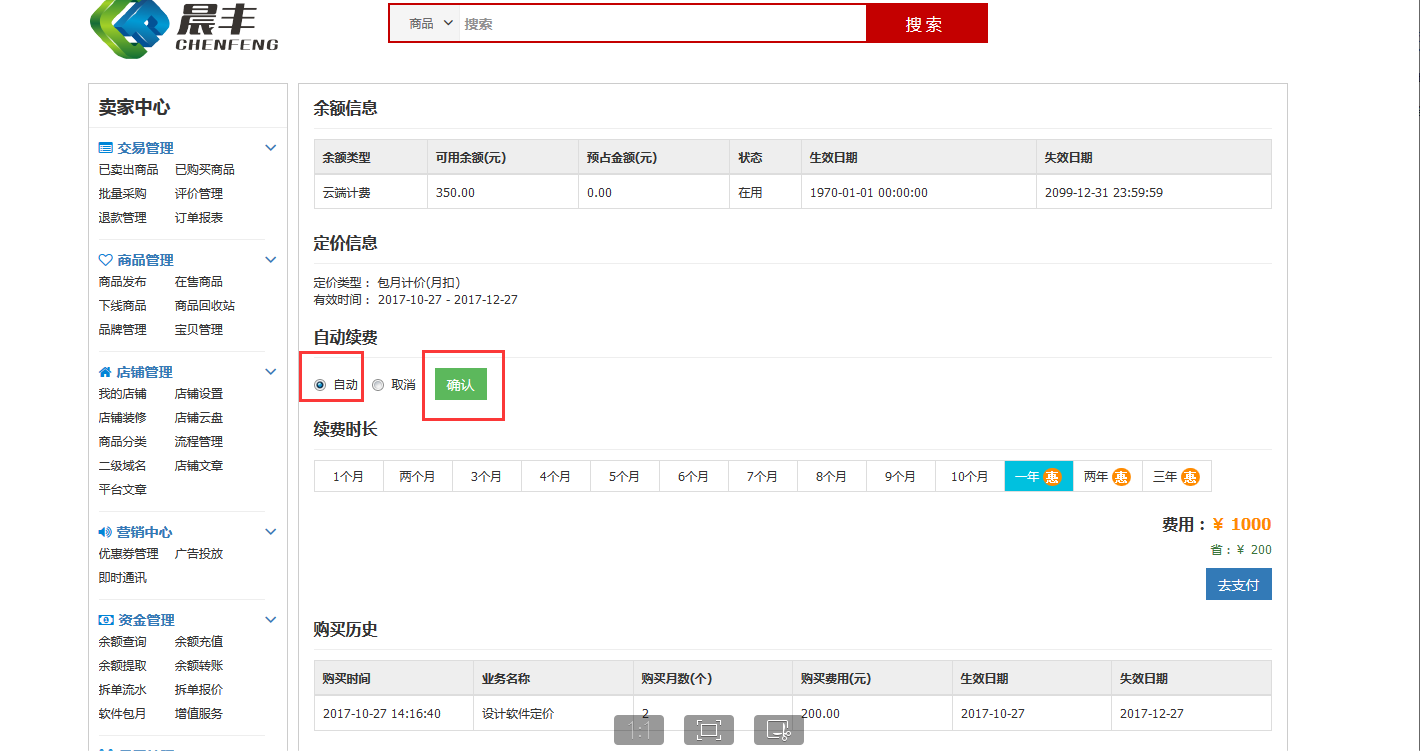Viewport: 1420px width, 751px height.
Task: Select the 三年 discounted duration
Action: (1177, 476)
